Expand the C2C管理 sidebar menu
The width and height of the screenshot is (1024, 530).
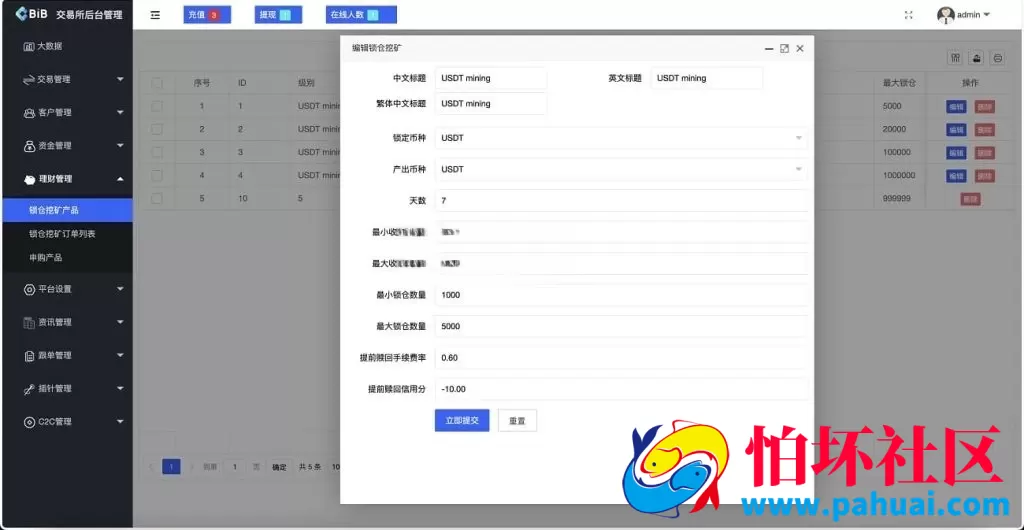pyautogui.click(x=120, y=422)
